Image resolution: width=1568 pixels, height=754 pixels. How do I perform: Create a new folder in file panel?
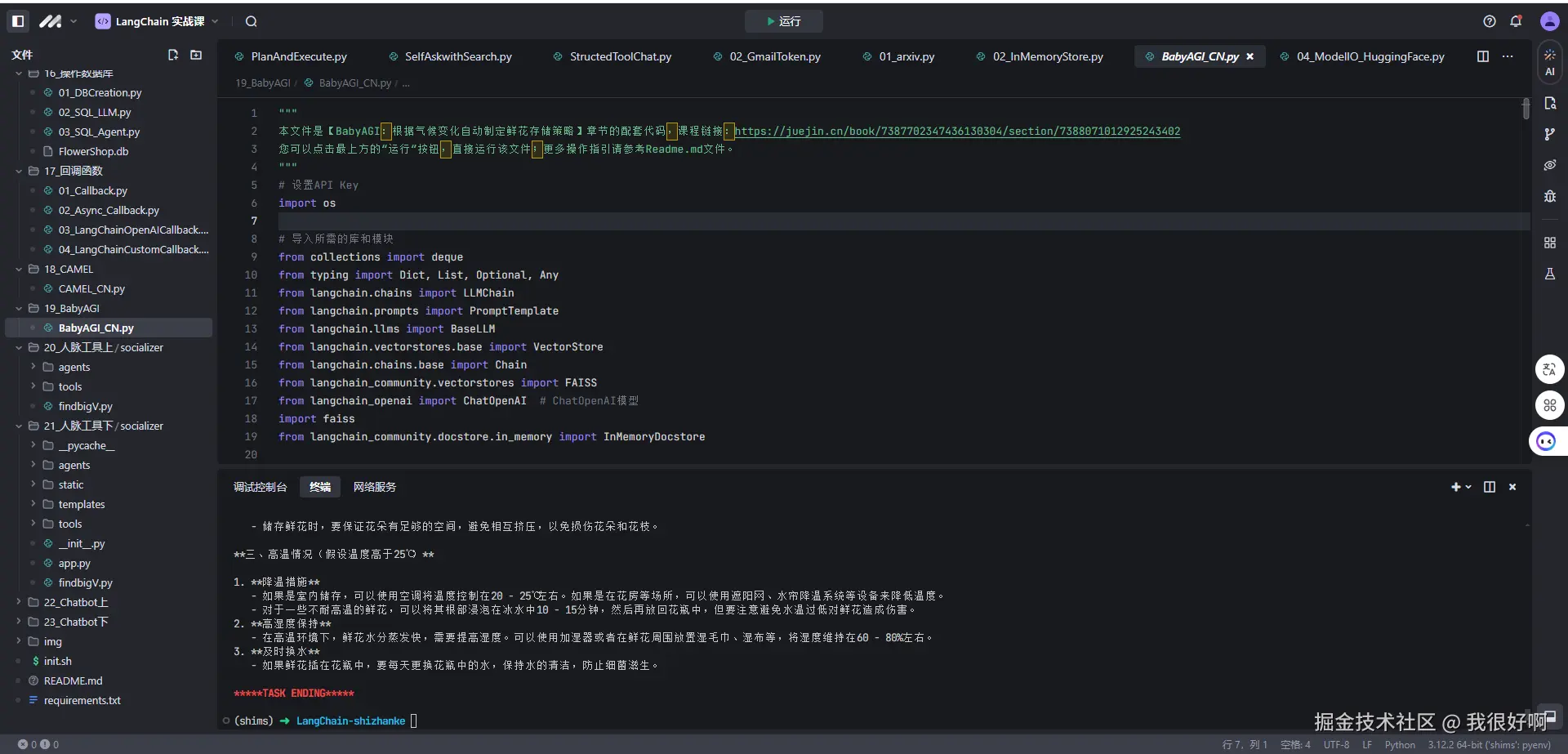[196, 55]
